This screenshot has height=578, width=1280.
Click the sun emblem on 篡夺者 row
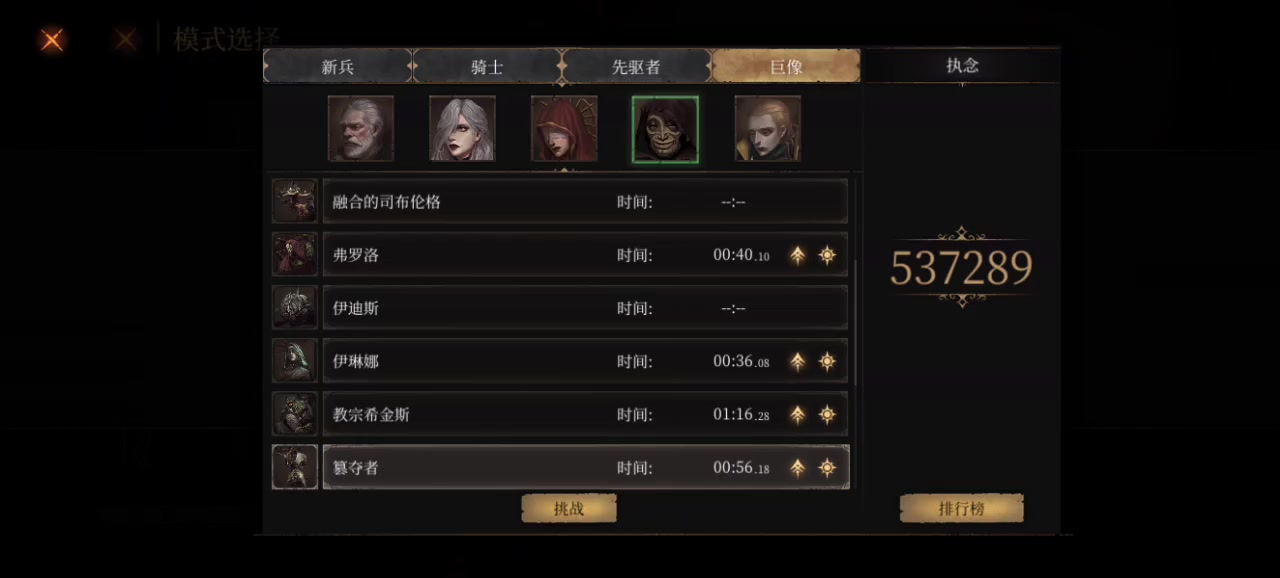(827, 467)
